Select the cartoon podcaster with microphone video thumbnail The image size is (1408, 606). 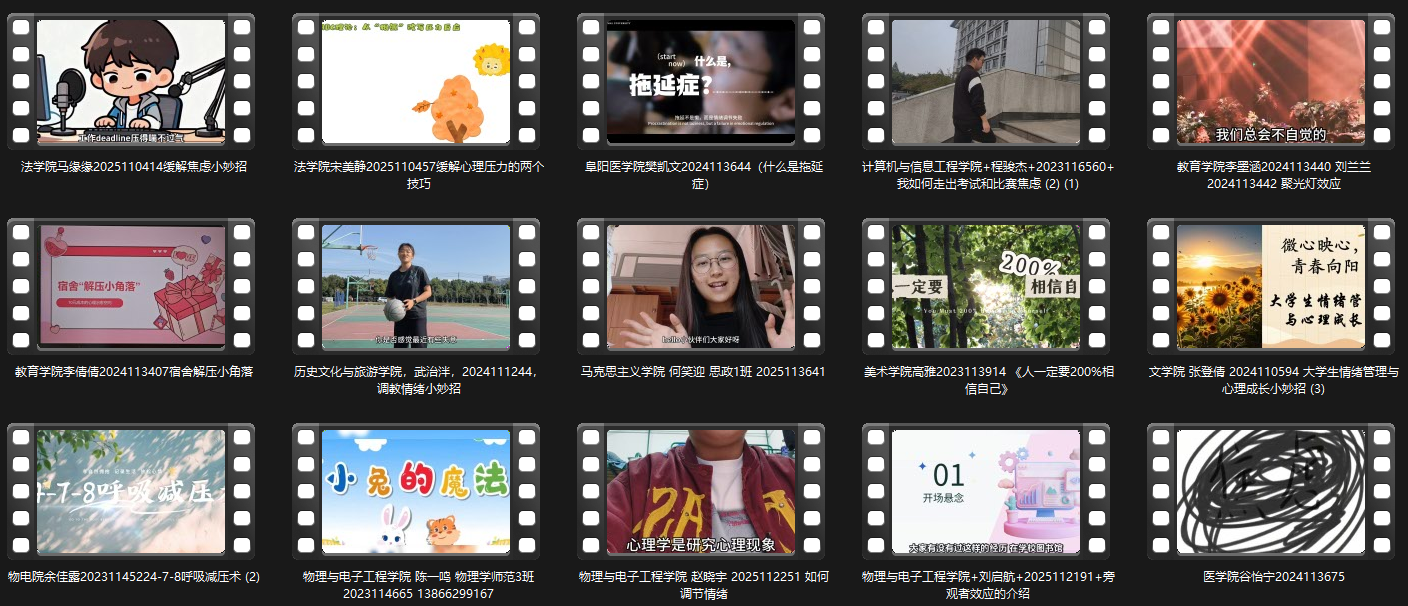click(131, 81)
